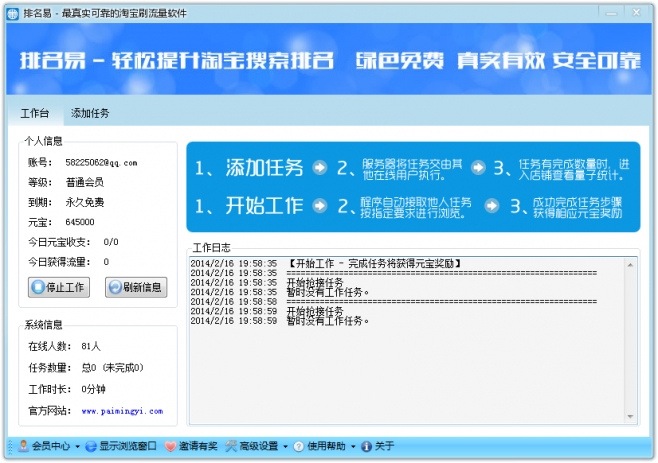Click the 刷新信息 button
The image size is (658, 463).
tap(136, 288)
